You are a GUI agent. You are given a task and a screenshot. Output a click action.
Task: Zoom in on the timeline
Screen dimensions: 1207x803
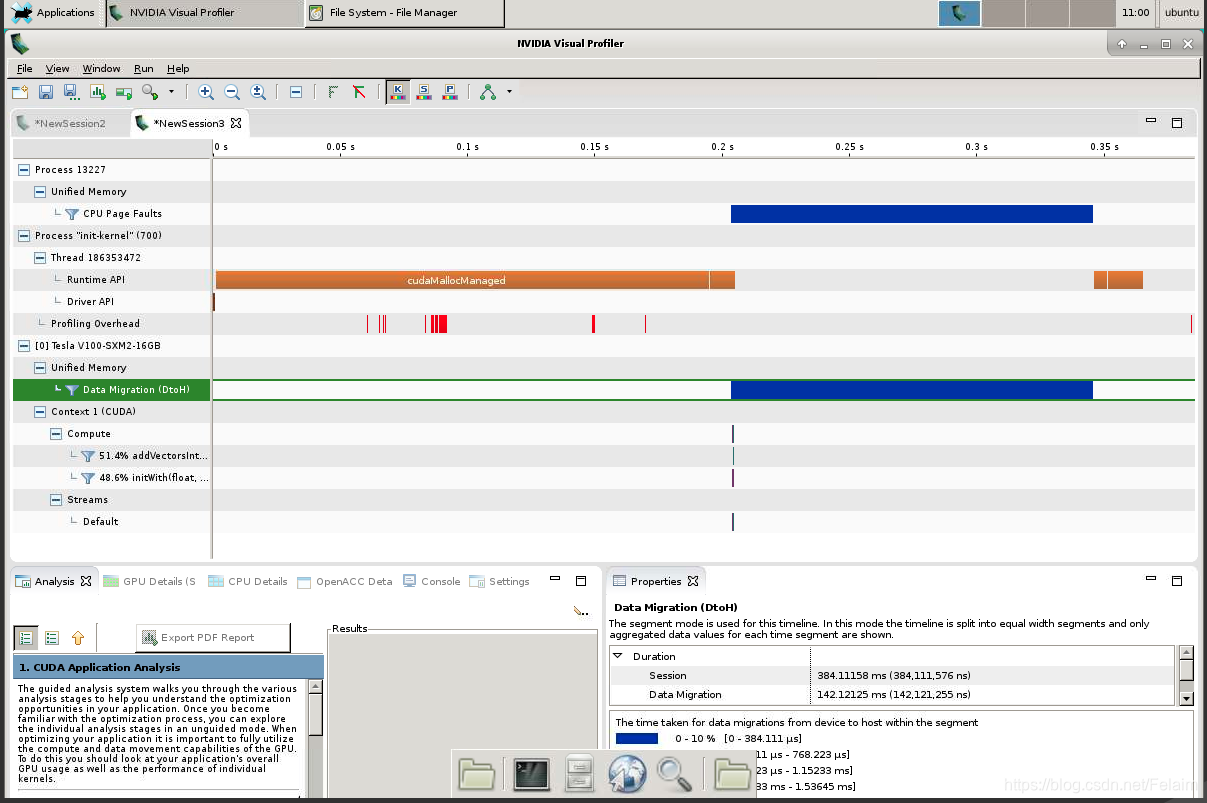tap(206, 92)
